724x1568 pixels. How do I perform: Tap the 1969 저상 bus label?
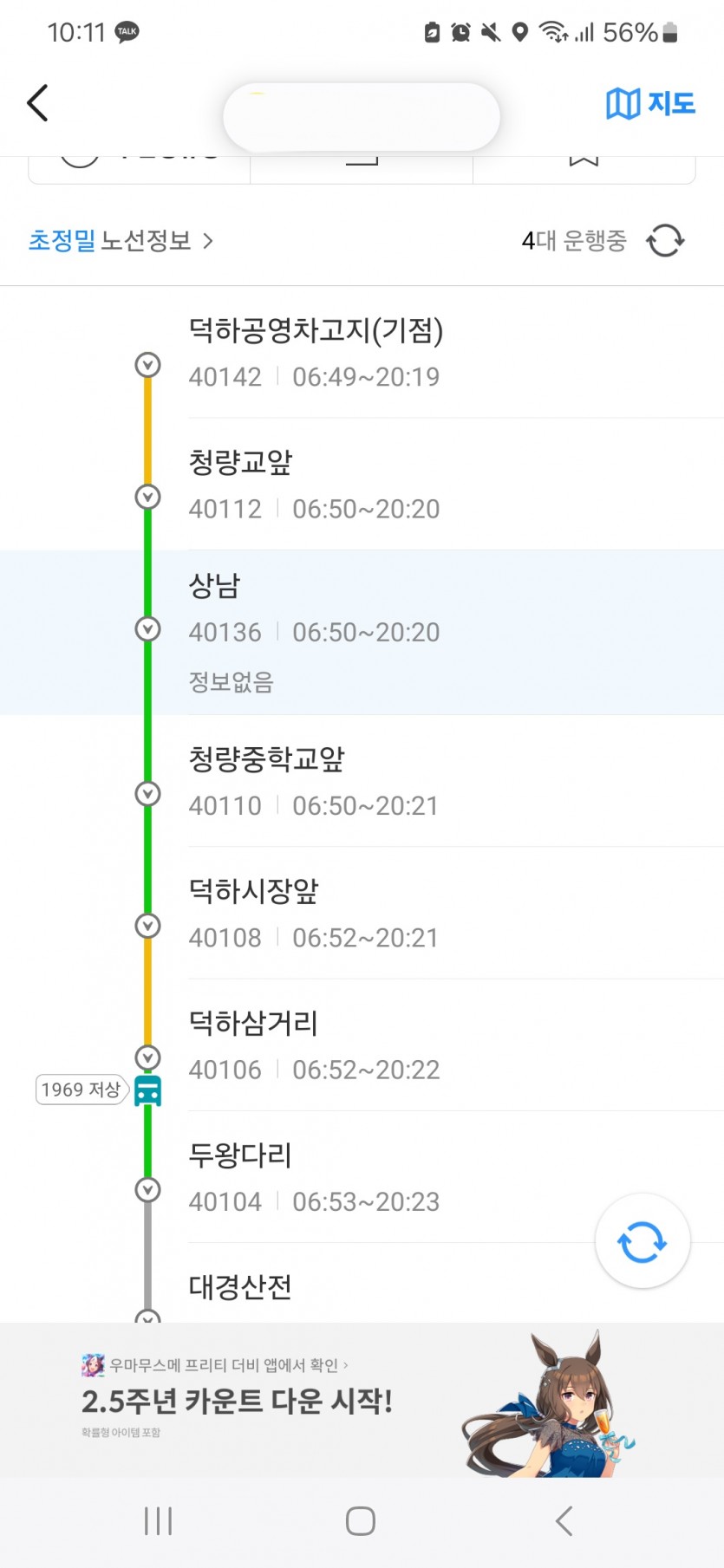click(81, 1090)
